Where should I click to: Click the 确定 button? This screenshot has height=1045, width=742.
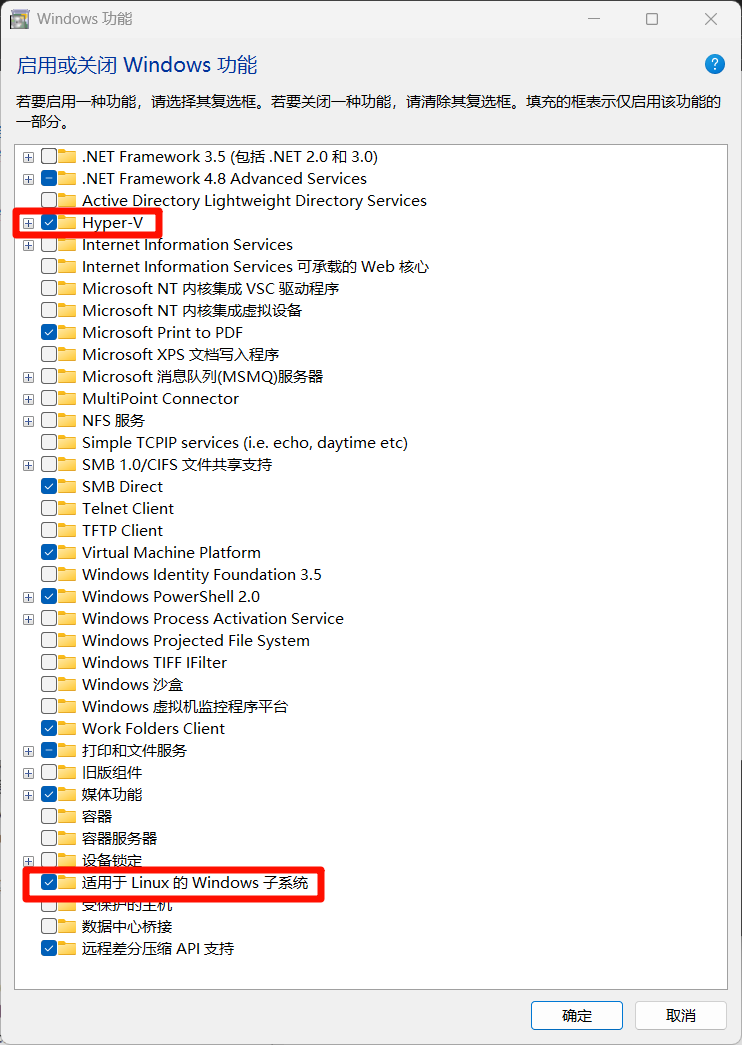(x=577, y=1015)
